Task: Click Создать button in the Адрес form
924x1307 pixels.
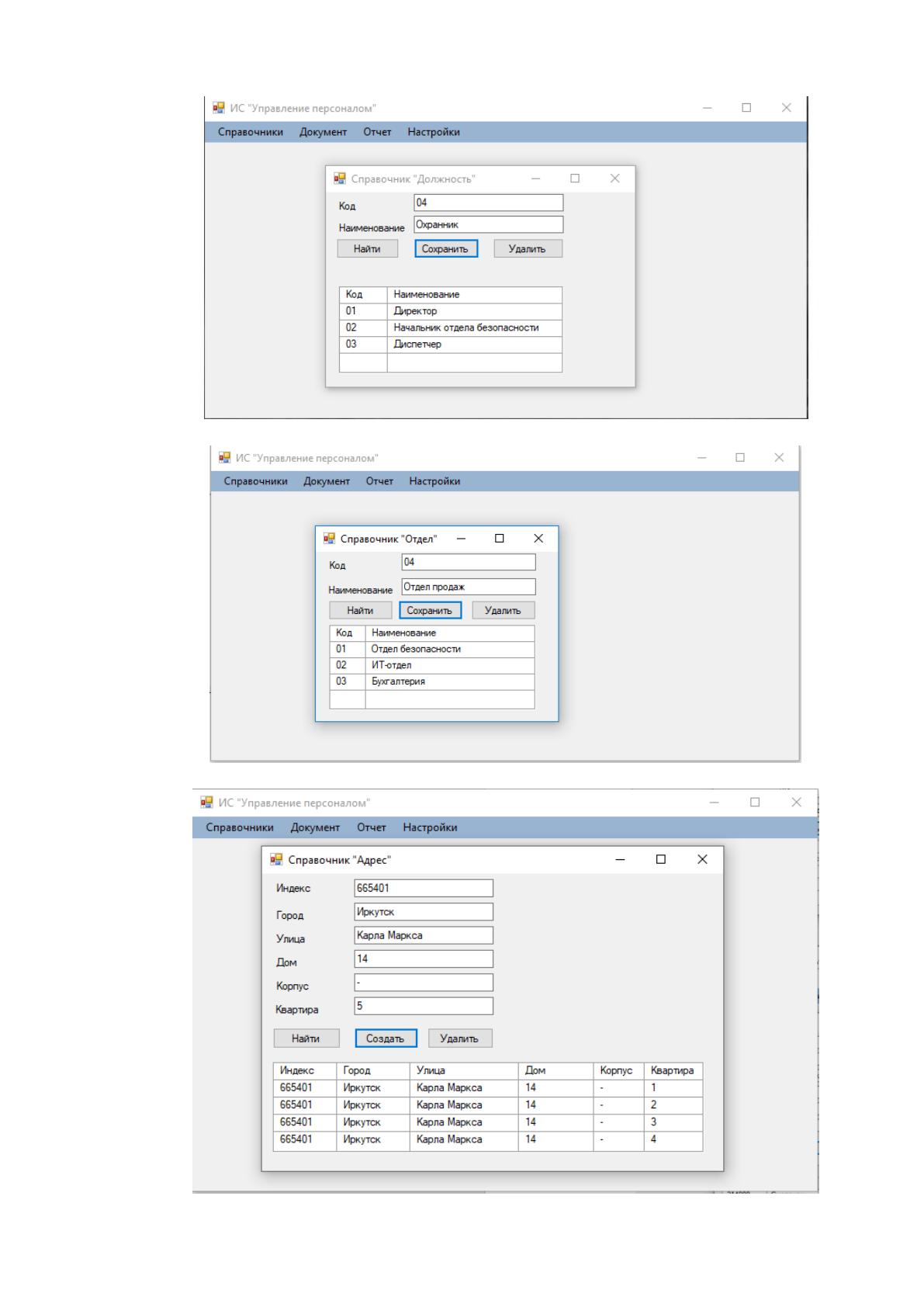Action: 386,1038
